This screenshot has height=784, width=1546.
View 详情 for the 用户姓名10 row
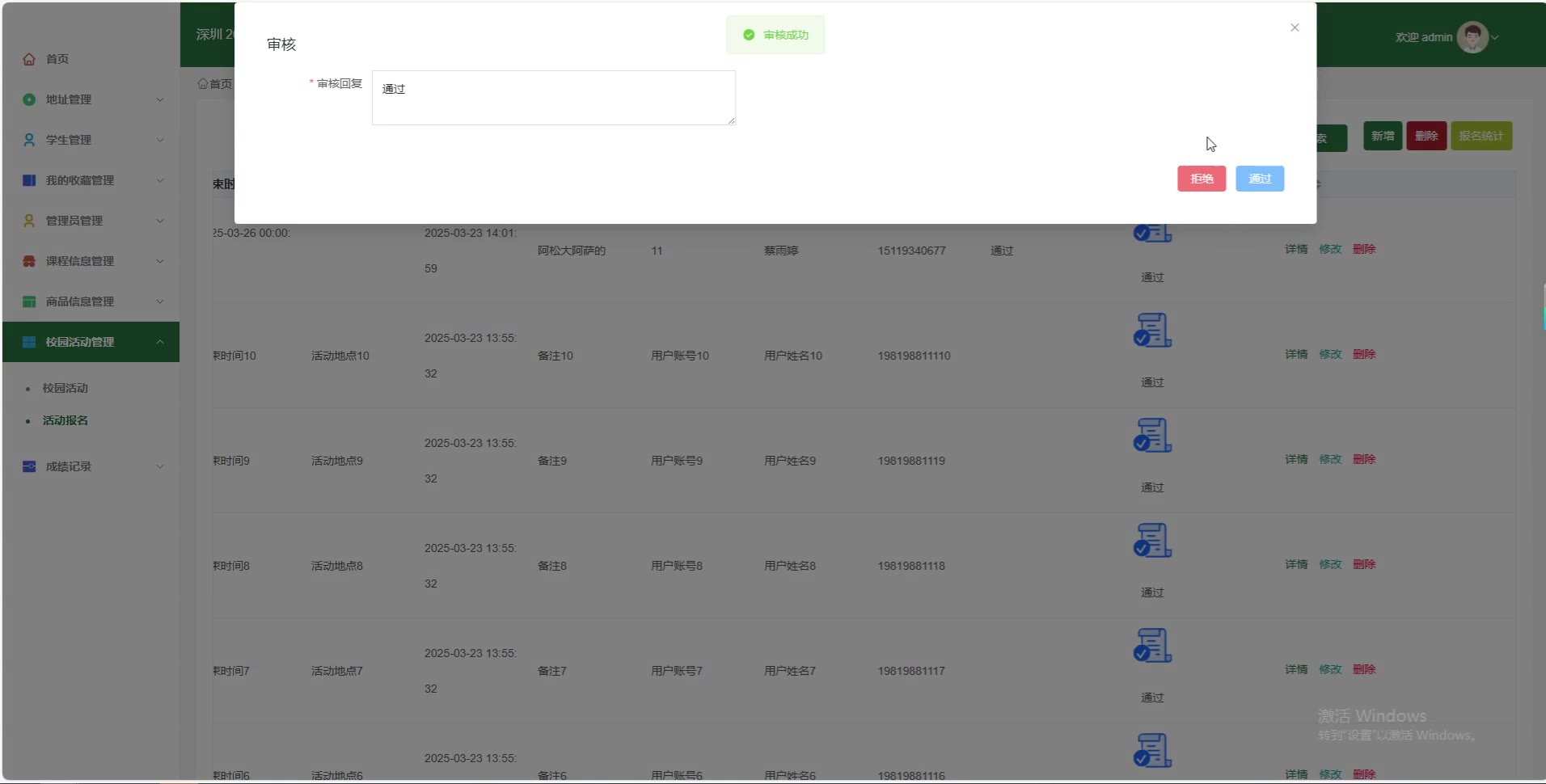(1296, 354)
